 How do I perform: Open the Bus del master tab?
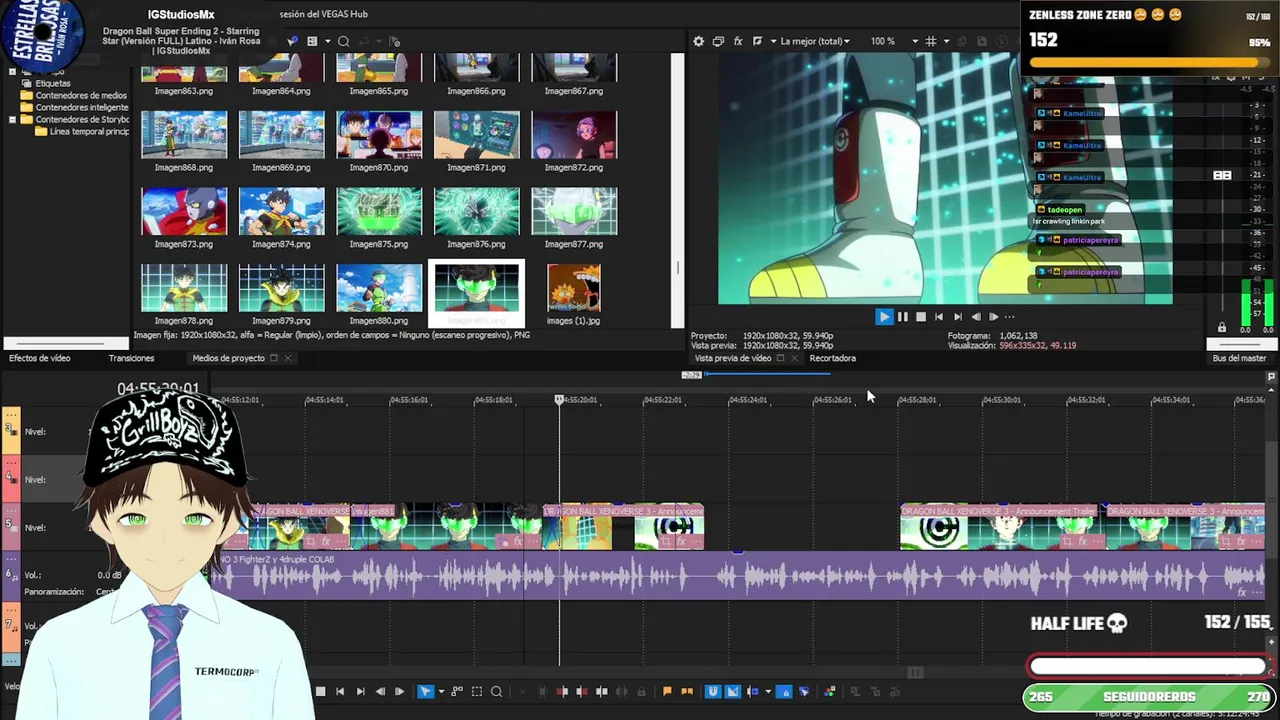tap(1239, 358)
